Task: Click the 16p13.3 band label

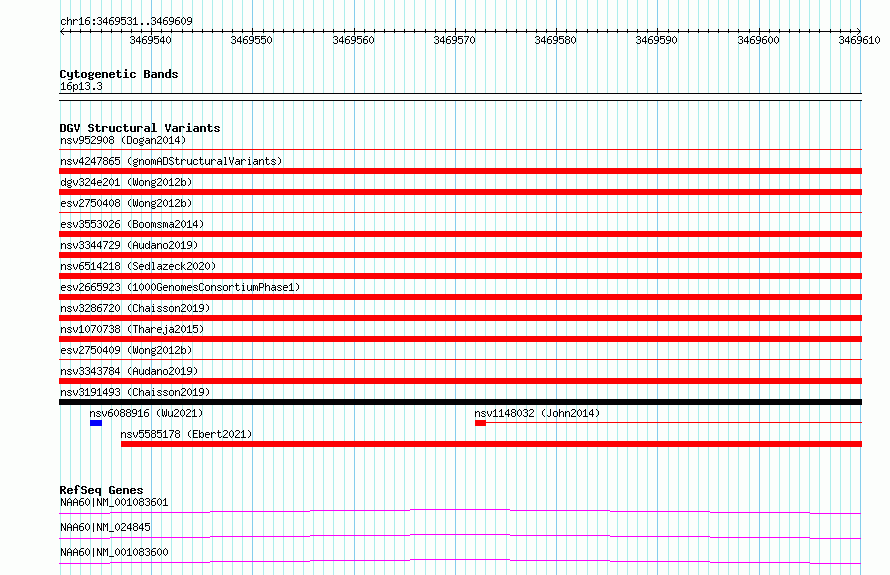Action: pyautogui.click(x=81, y=86)
